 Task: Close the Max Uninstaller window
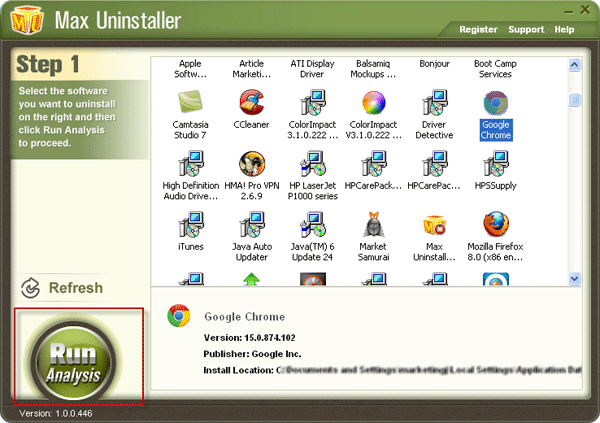pos(585,10)
